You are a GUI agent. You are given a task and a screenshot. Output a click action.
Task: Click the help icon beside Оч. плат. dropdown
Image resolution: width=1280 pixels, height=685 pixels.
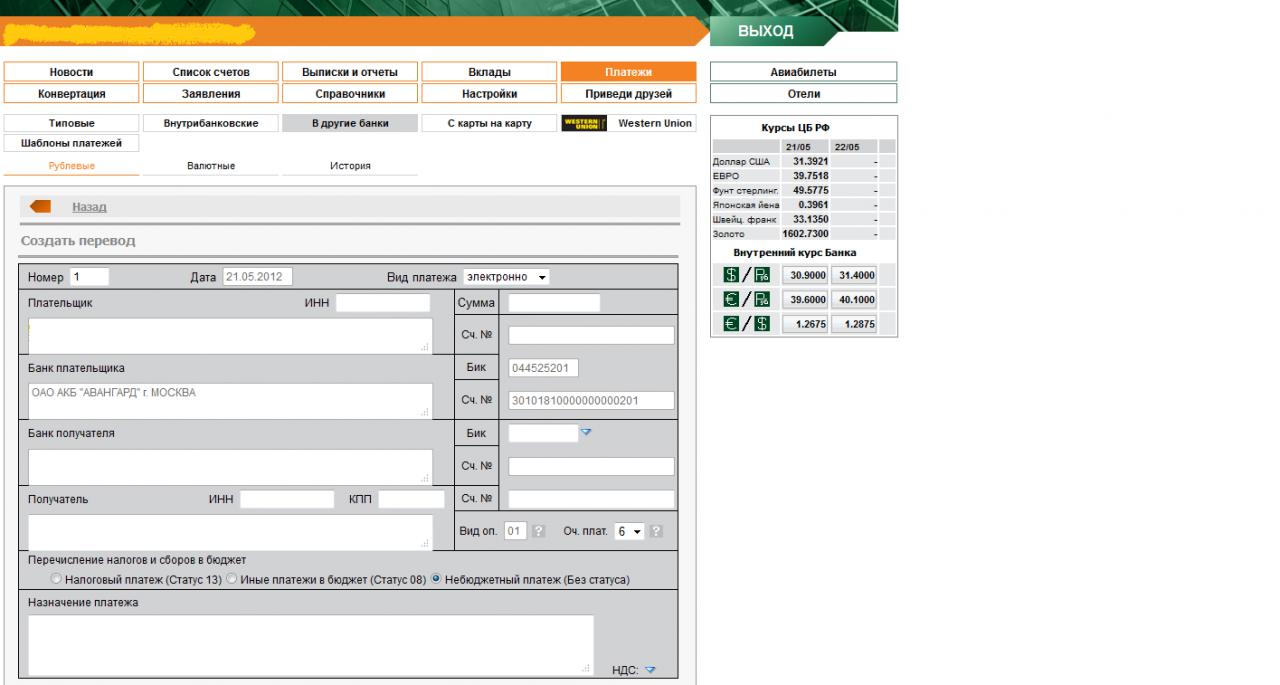pyautogui.click(x=657, y=532)
